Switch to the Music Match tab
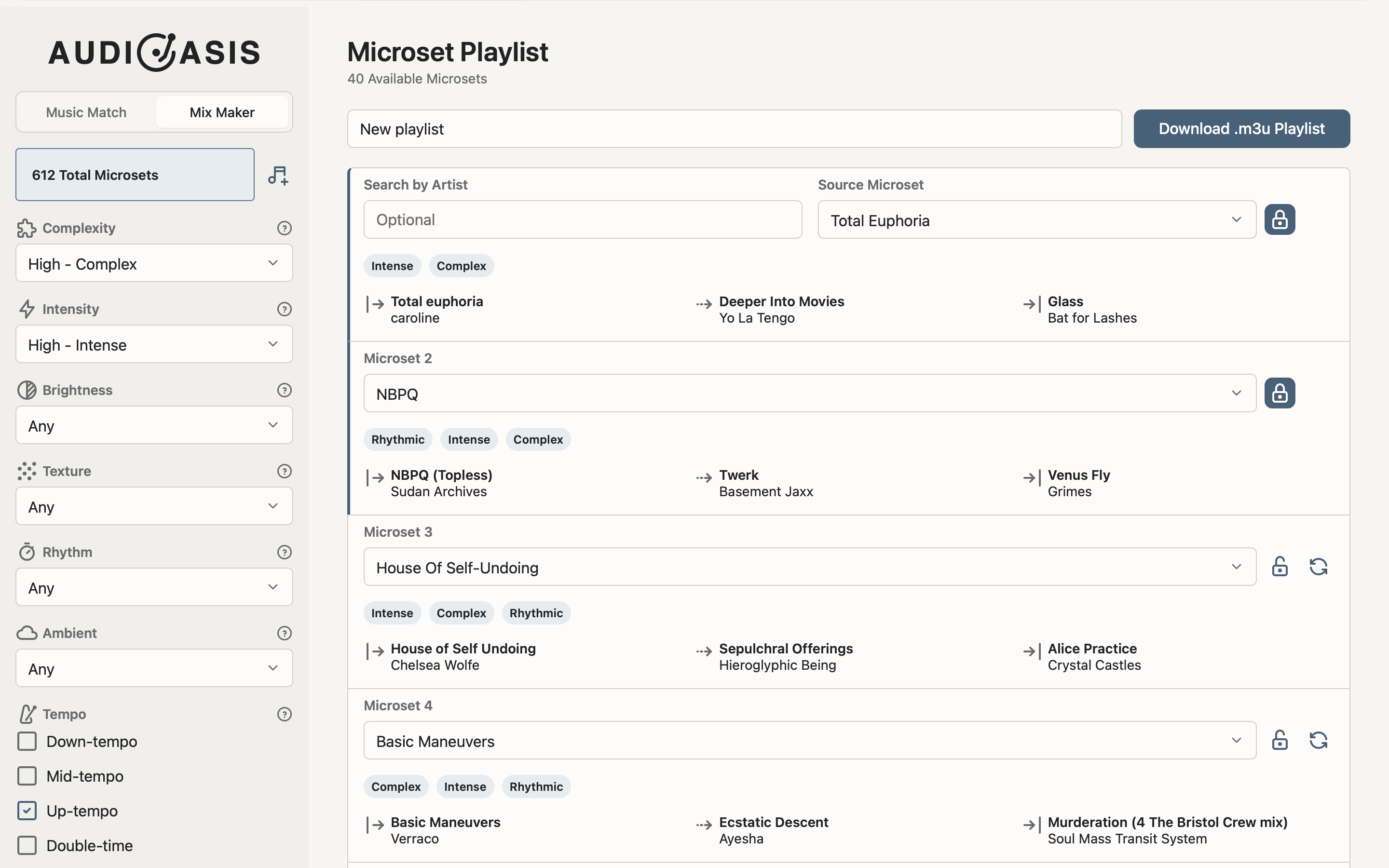Viewport: 1389px width, 868px height. click(x=86, y=112)
